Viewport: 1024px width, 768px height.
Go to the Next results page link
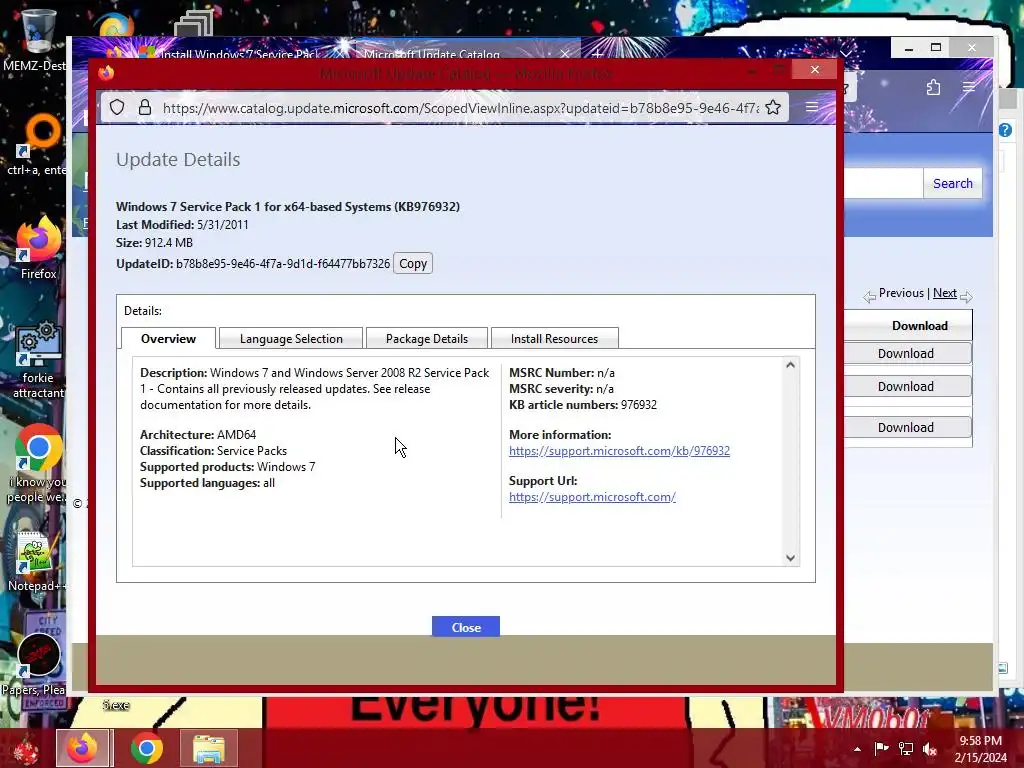(x=944, y=293)
